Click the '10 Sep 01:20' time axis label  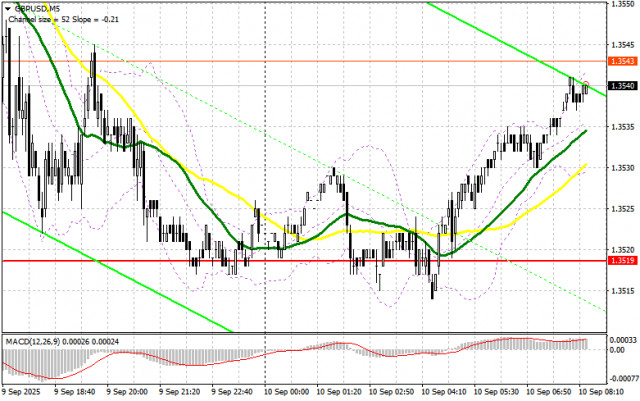339,392
